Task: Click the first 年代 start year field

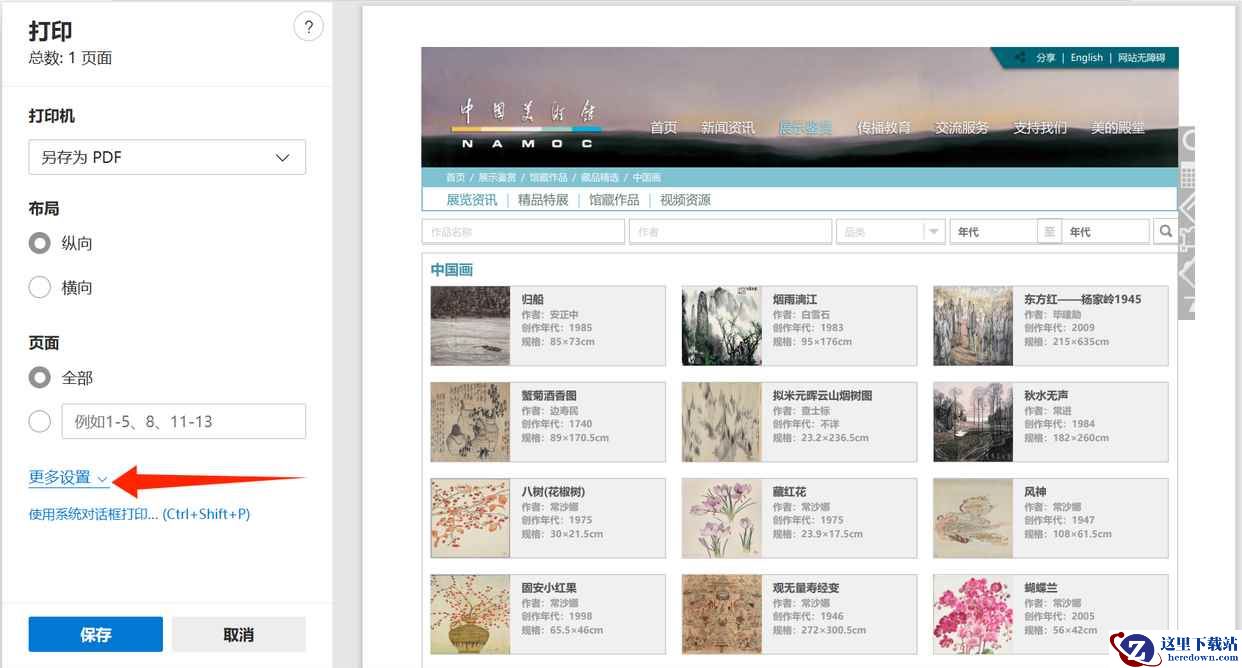Action: [993, 231]
